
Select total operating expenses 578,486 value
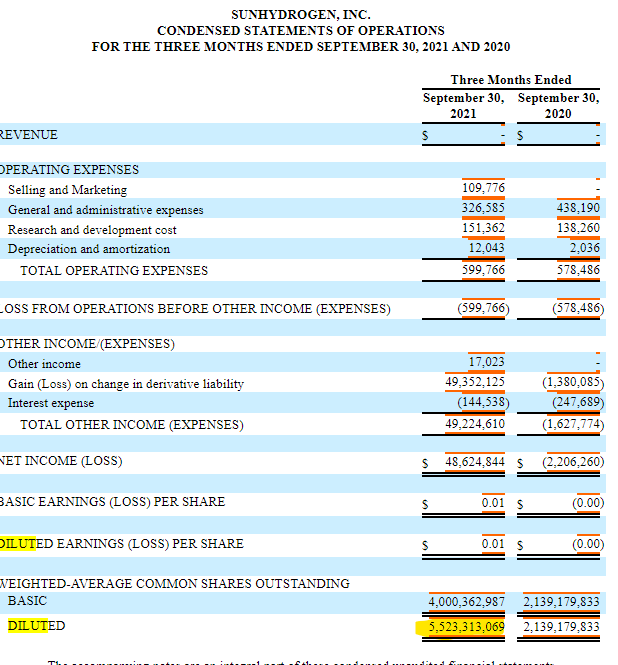578,270
